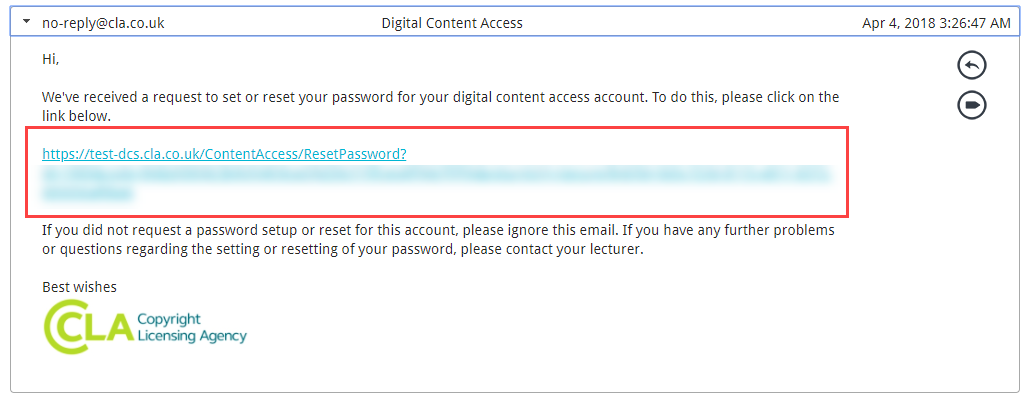Select the Digital Content Access subject line
This screenshot has height=406, width=1032.
coord(452,22)
